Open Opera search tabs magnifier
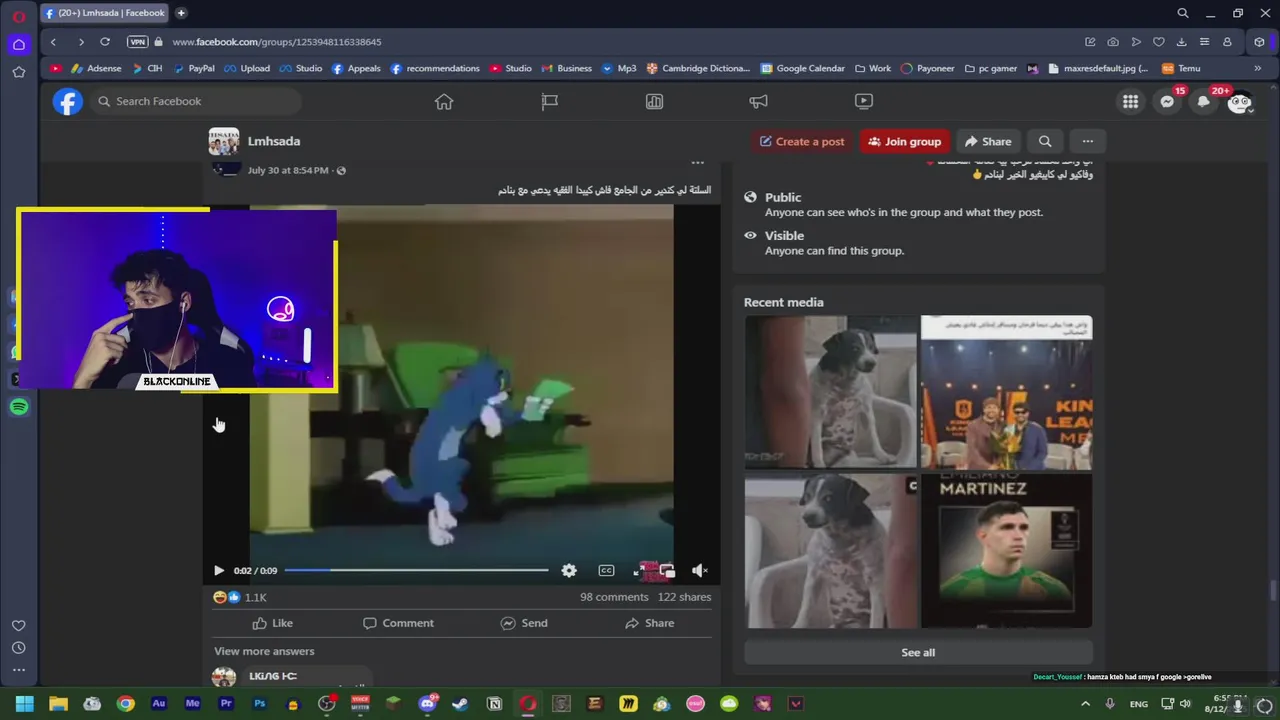 pyautogui.click(x=1183, y=13)
